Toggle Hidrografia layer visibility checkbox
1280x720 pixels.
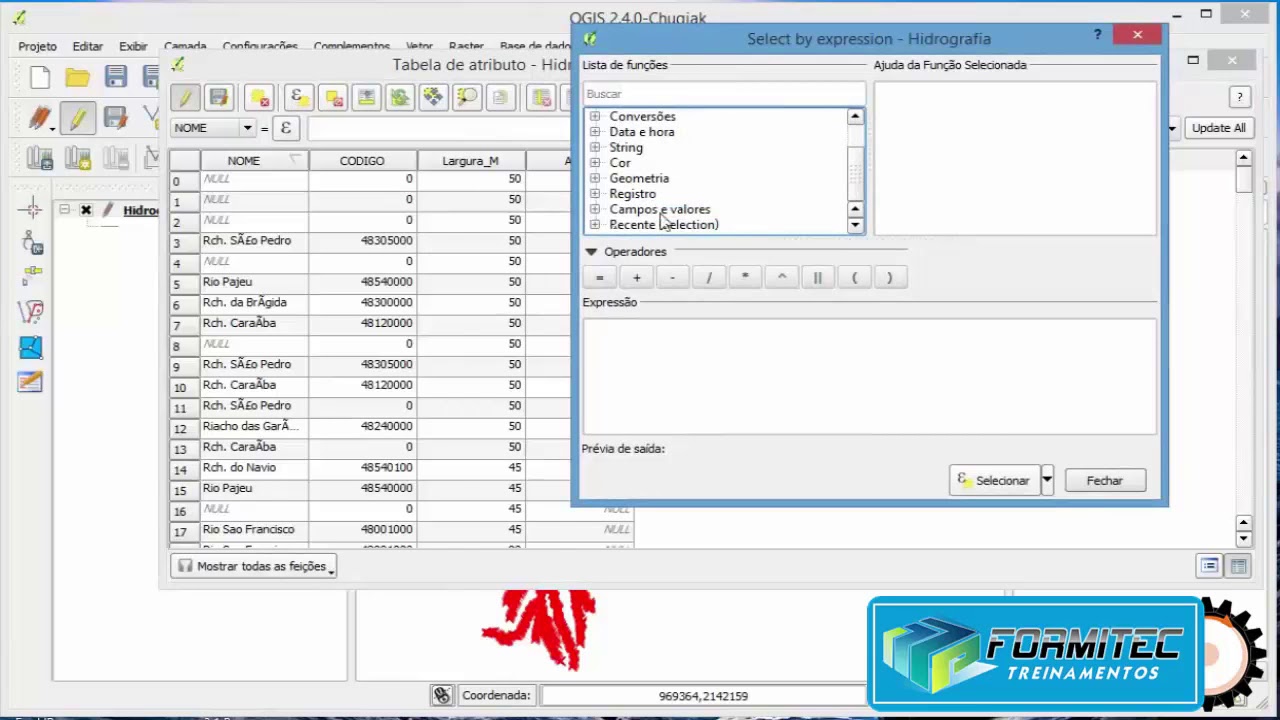tap(86, 210)
